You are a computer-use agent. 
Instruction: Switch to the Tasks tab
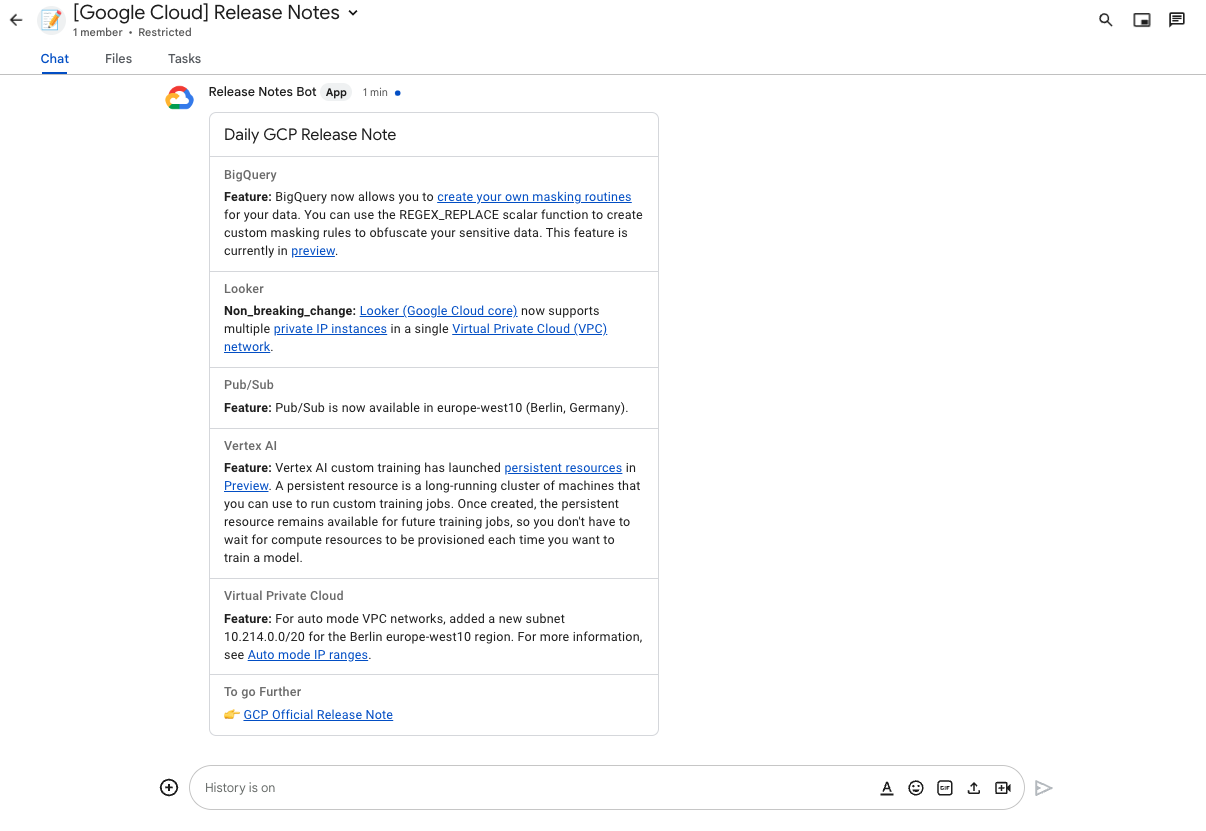tap(184, 59)
